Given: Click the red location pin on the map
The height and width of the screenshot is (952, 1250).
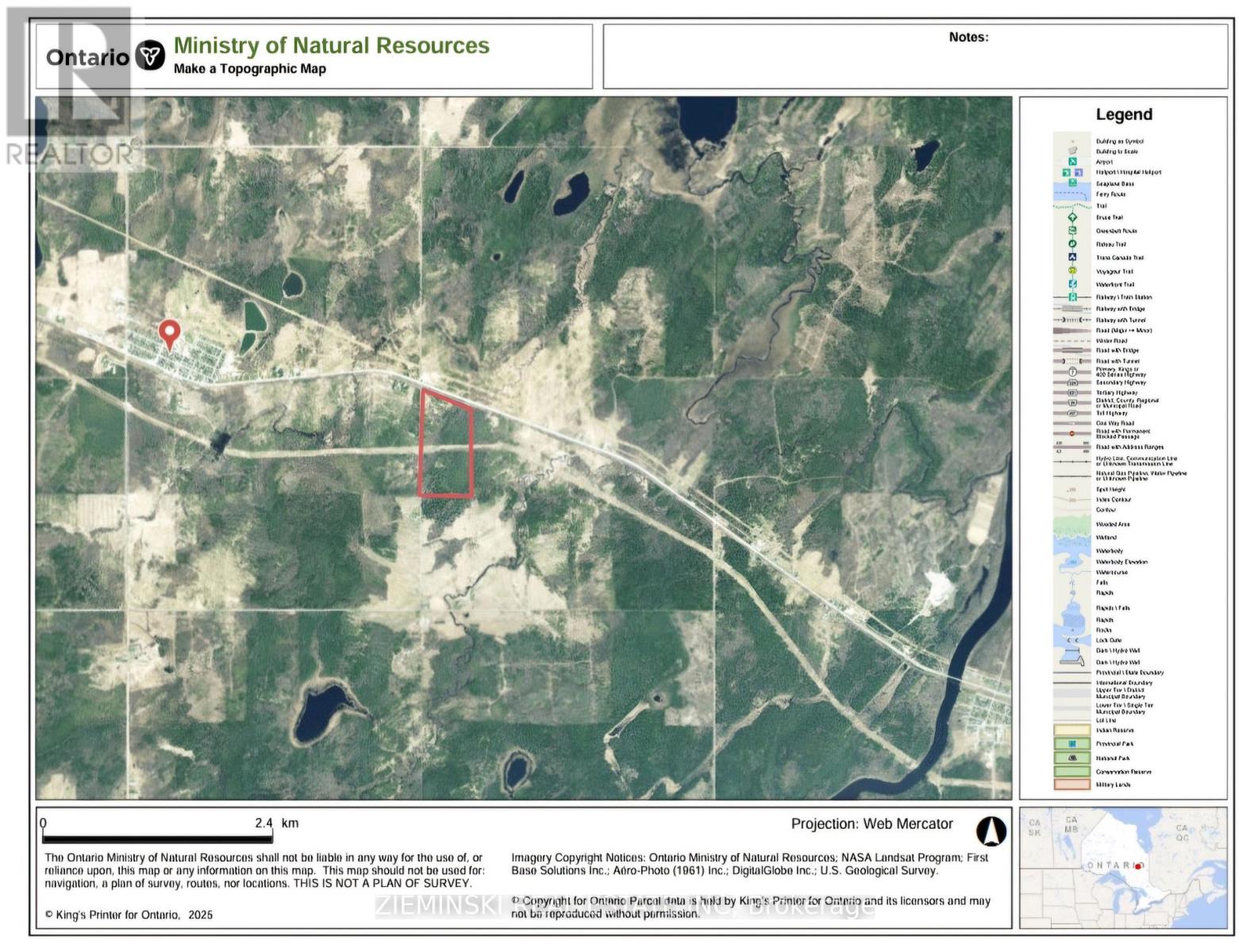Looking at the screenshot, I should (x=169, y=333).
